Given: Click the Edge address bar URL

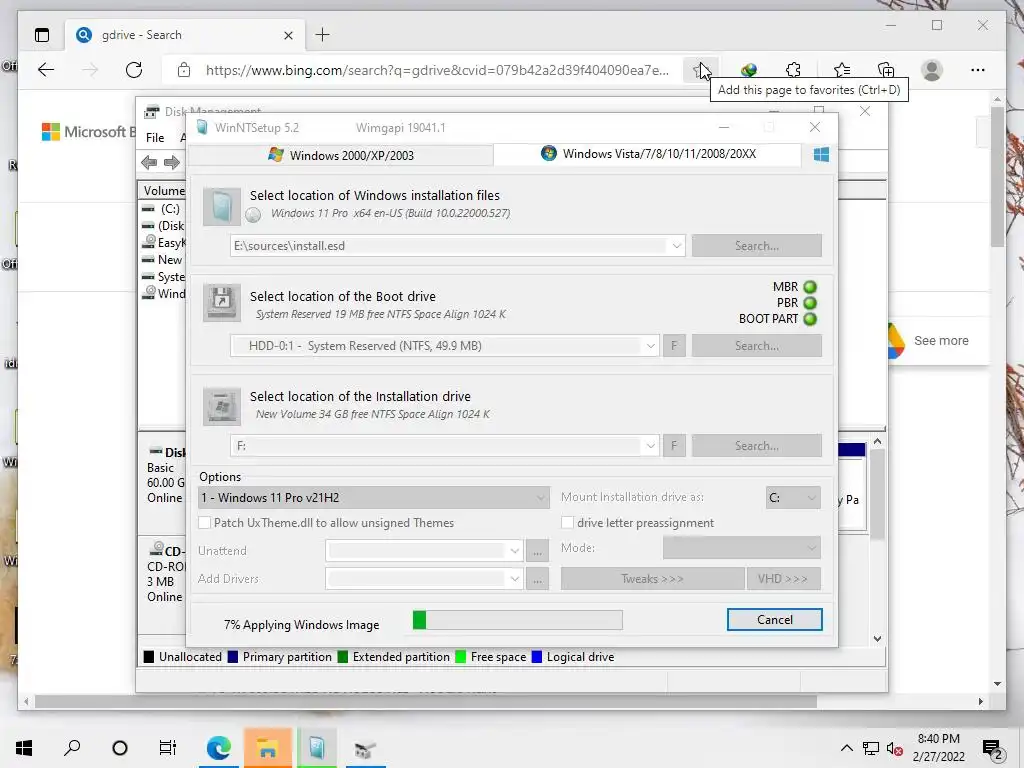Looking at the screenshot, I should coord(437,70).
